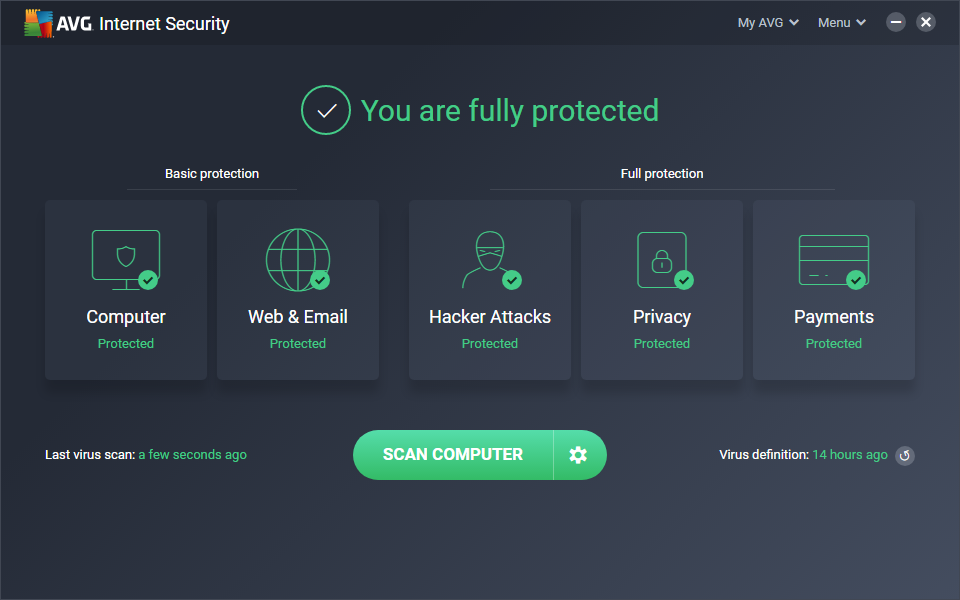Click Protected status under Payments
960x600 pixels.
(834, 343)
